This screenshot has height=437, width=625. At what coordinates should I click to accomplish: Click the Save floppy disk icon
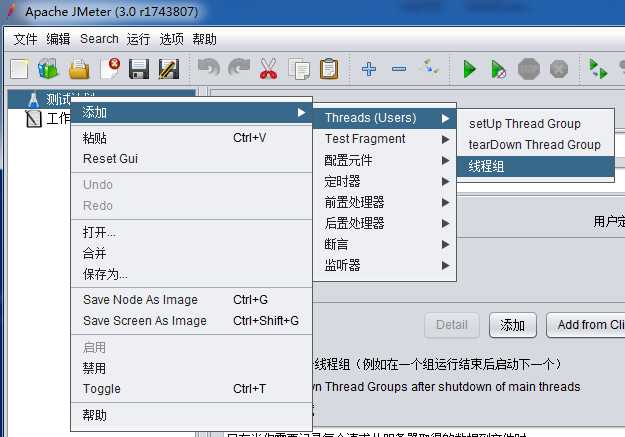pyautogui.click(x=139, y=69)
